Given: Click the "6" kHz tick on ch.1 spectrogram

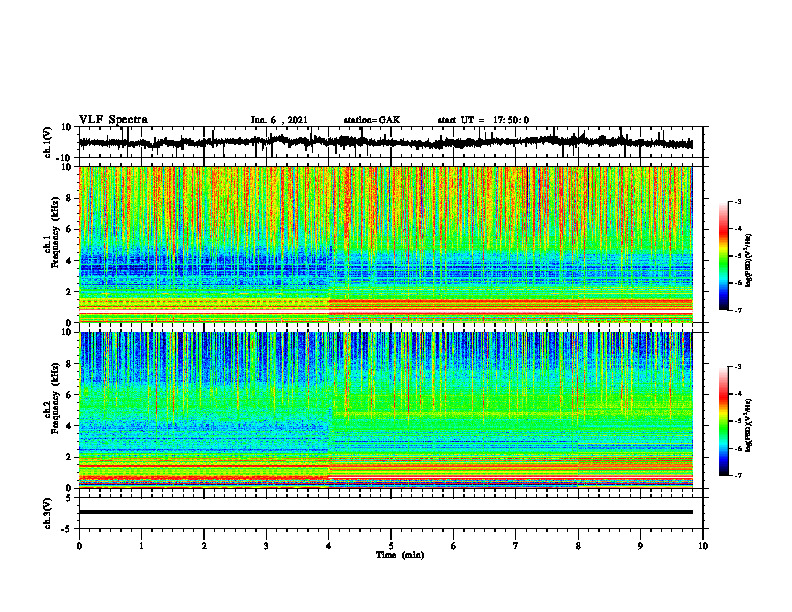Looking at the screenshot, I should pos(69,229).
